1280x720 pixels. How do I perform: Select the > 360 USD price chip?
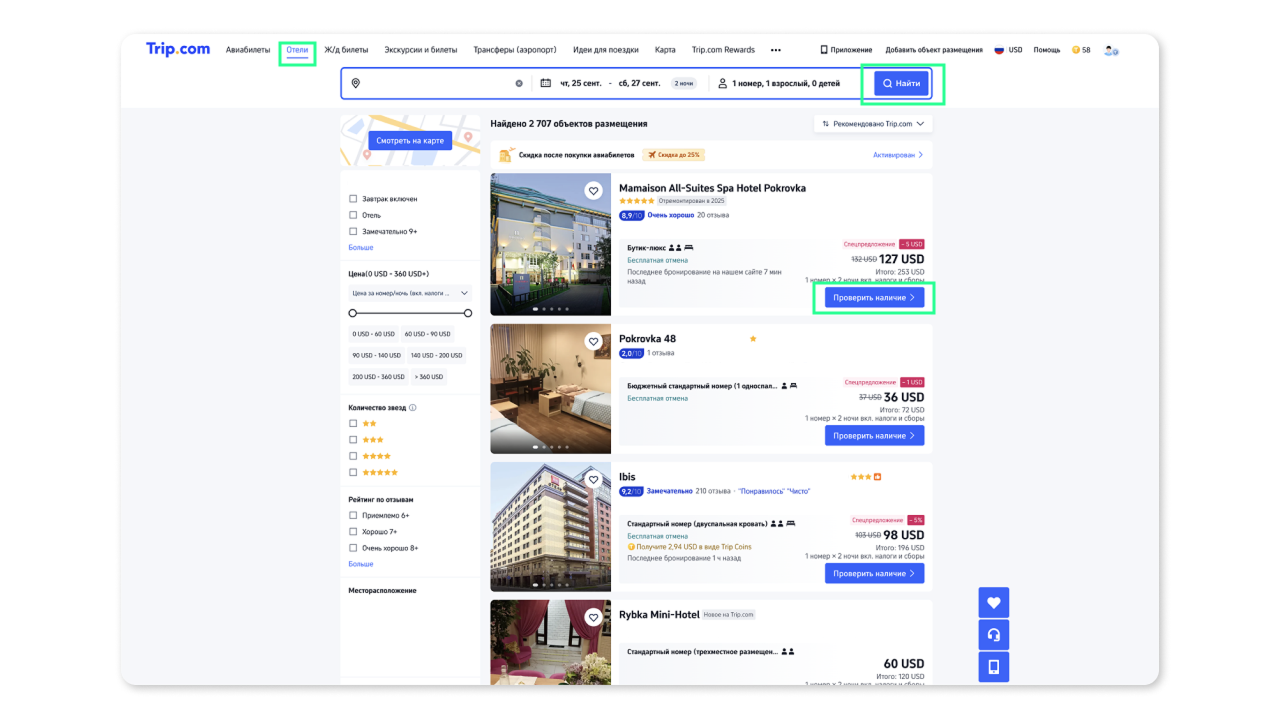point(428,377)
